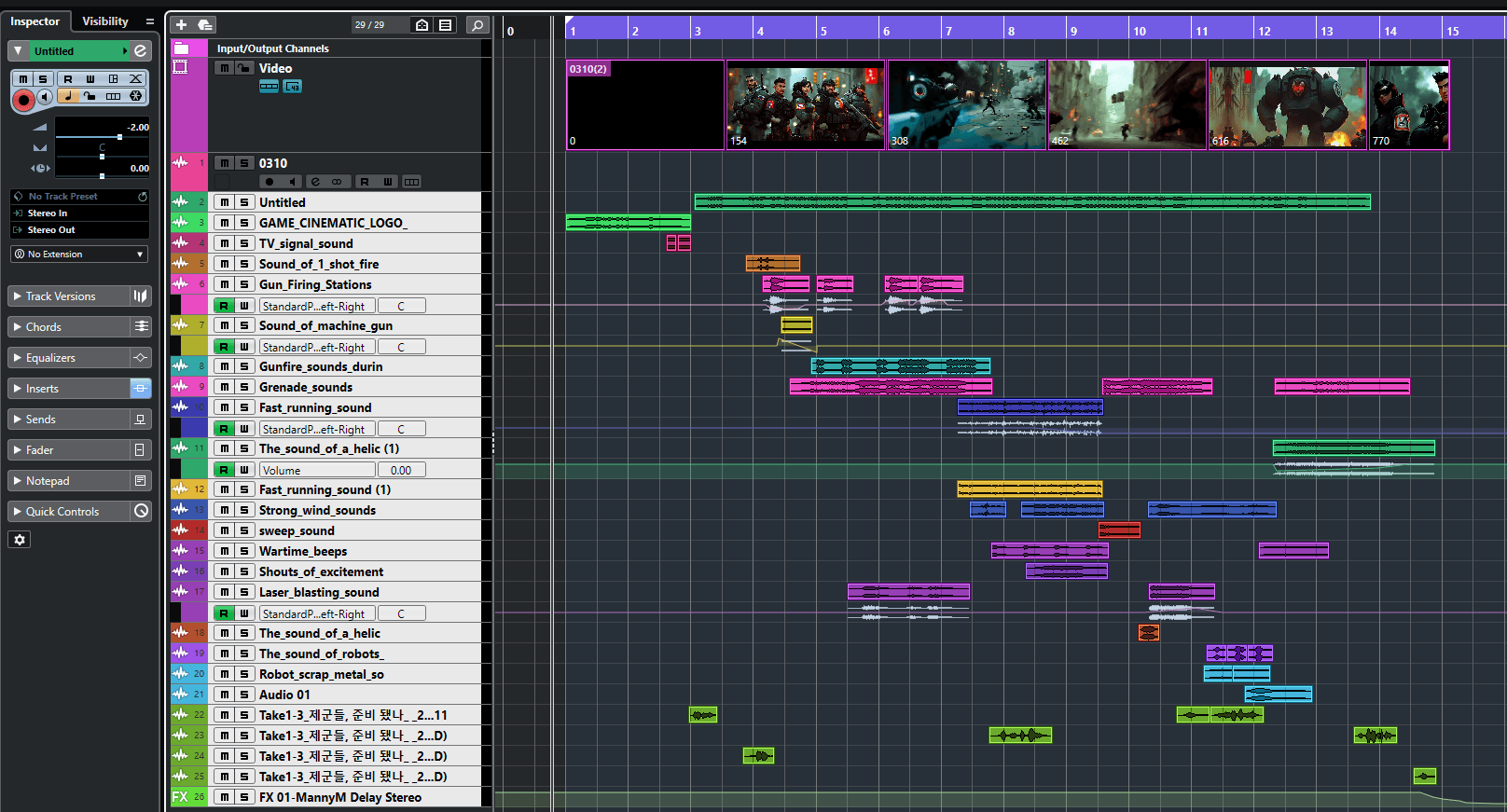The image size is (1507, 812).
Task: Mute the TV_signal_sound track
Action: [x=225, y=243]
